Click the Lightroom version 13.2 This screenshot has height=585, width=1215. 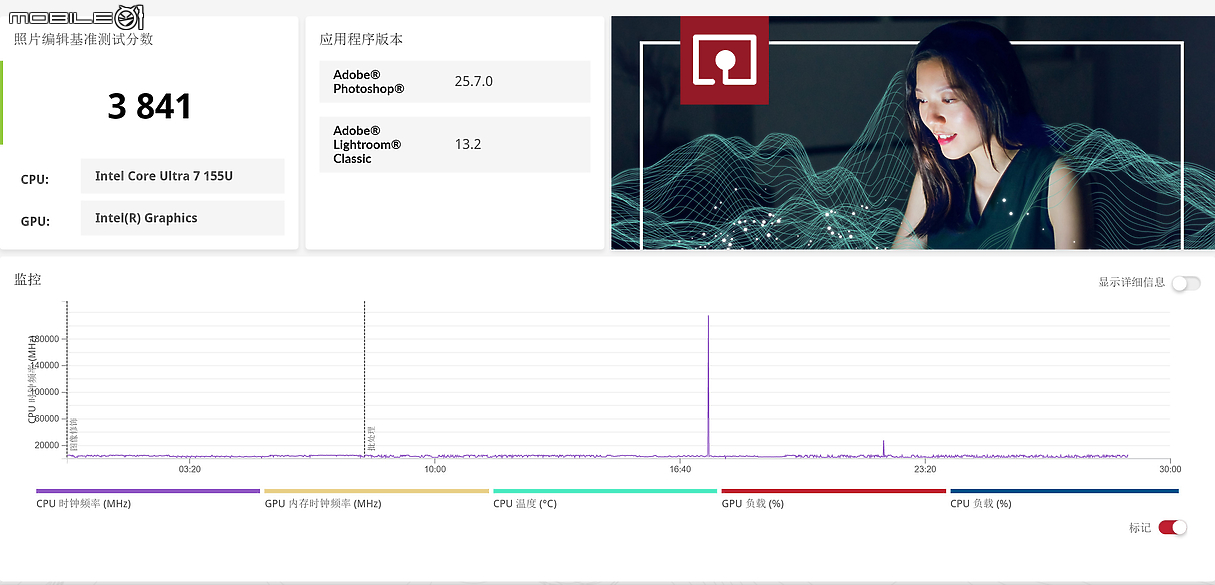pos(468,144)
